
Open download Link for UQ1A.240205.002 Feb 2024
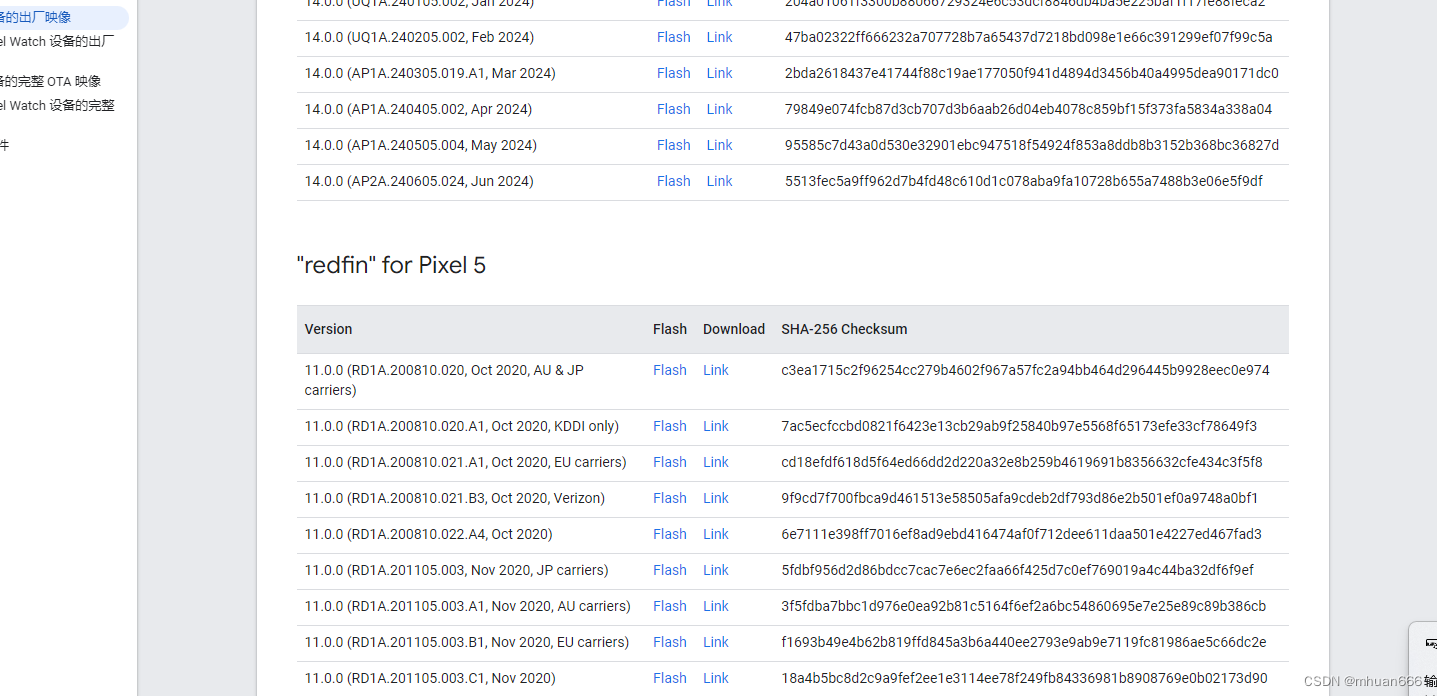pyautogui.click(x=719, y=37)
